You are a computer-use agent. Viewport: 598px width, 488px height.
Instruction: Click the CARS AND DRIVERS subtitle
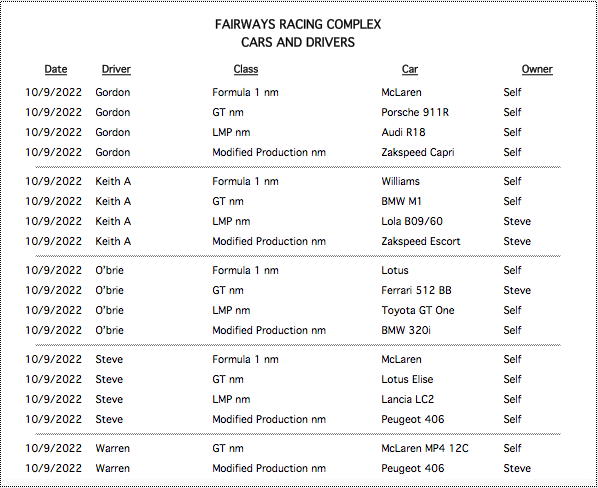pos(298,42)
